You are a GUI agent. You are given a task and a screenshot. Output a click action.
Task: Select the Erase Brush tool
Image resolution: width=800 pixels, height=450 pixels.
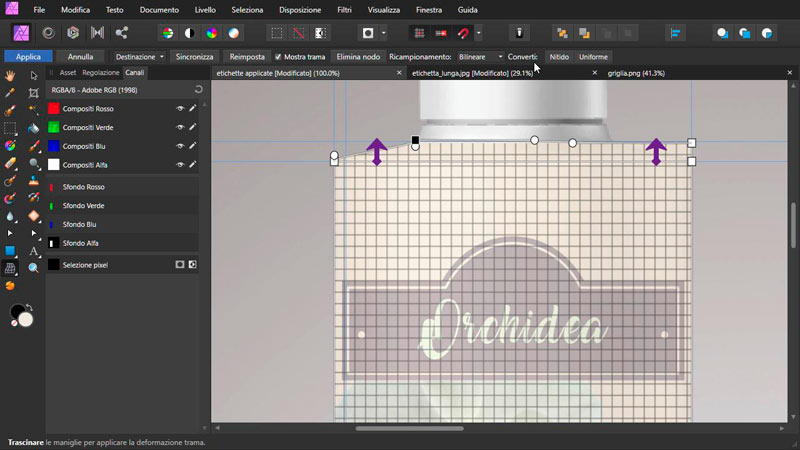(x=10, y=163)
